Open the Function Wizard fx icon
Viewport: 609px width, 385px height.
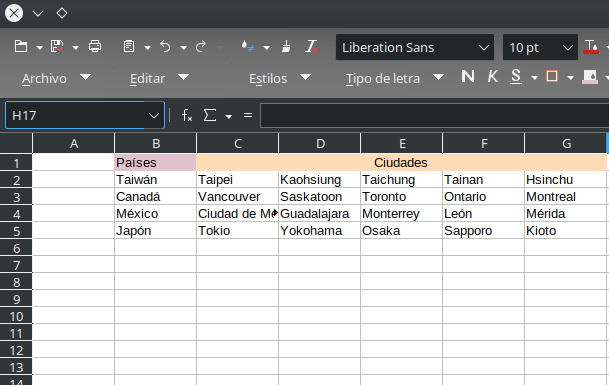[187, 115]
